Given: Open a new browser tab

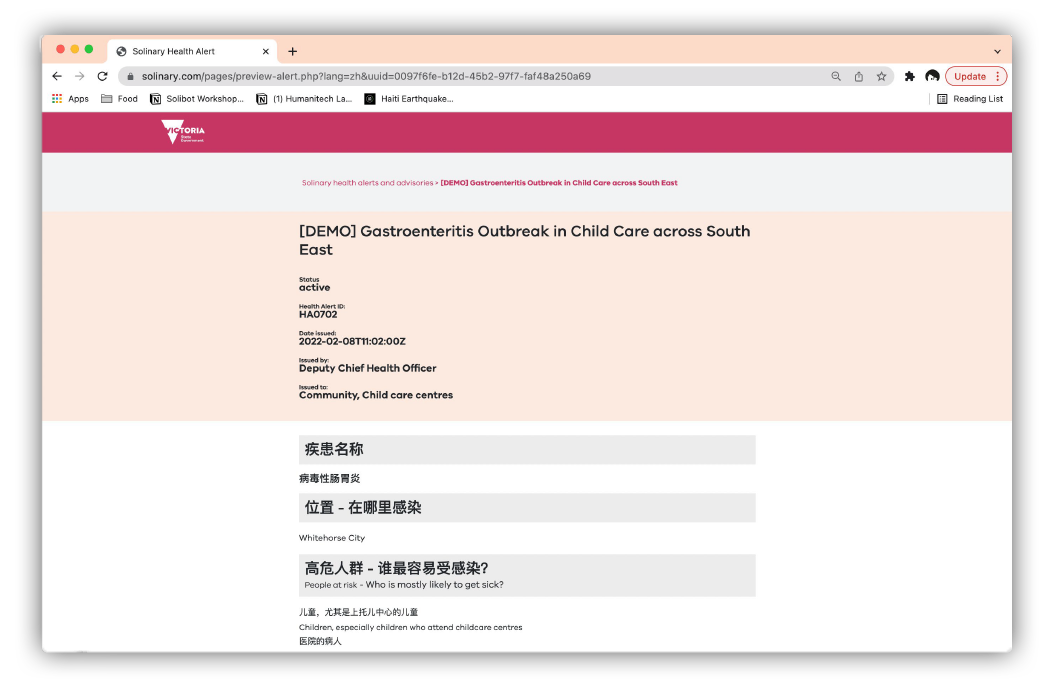Looking at the screenshot, I should [x=292, y=51].
